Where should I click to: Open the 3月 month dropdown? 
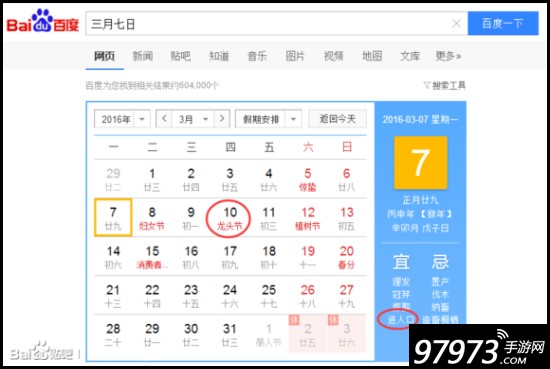coord(193,119)
